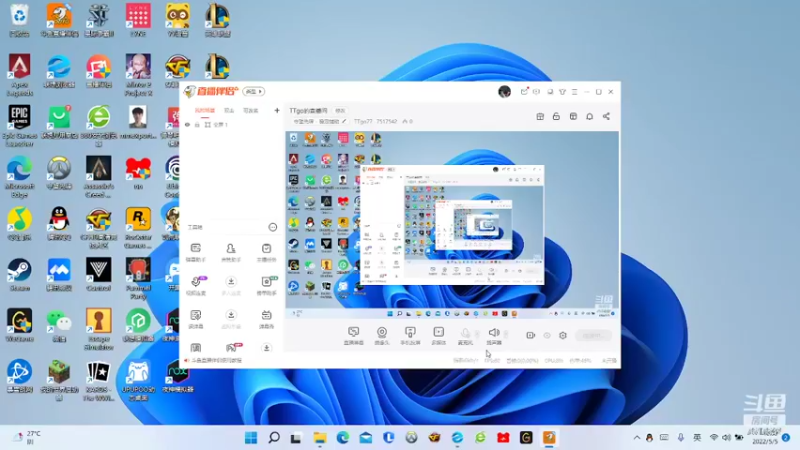Open the toolbox more options circle

click(x=273, y=227)
